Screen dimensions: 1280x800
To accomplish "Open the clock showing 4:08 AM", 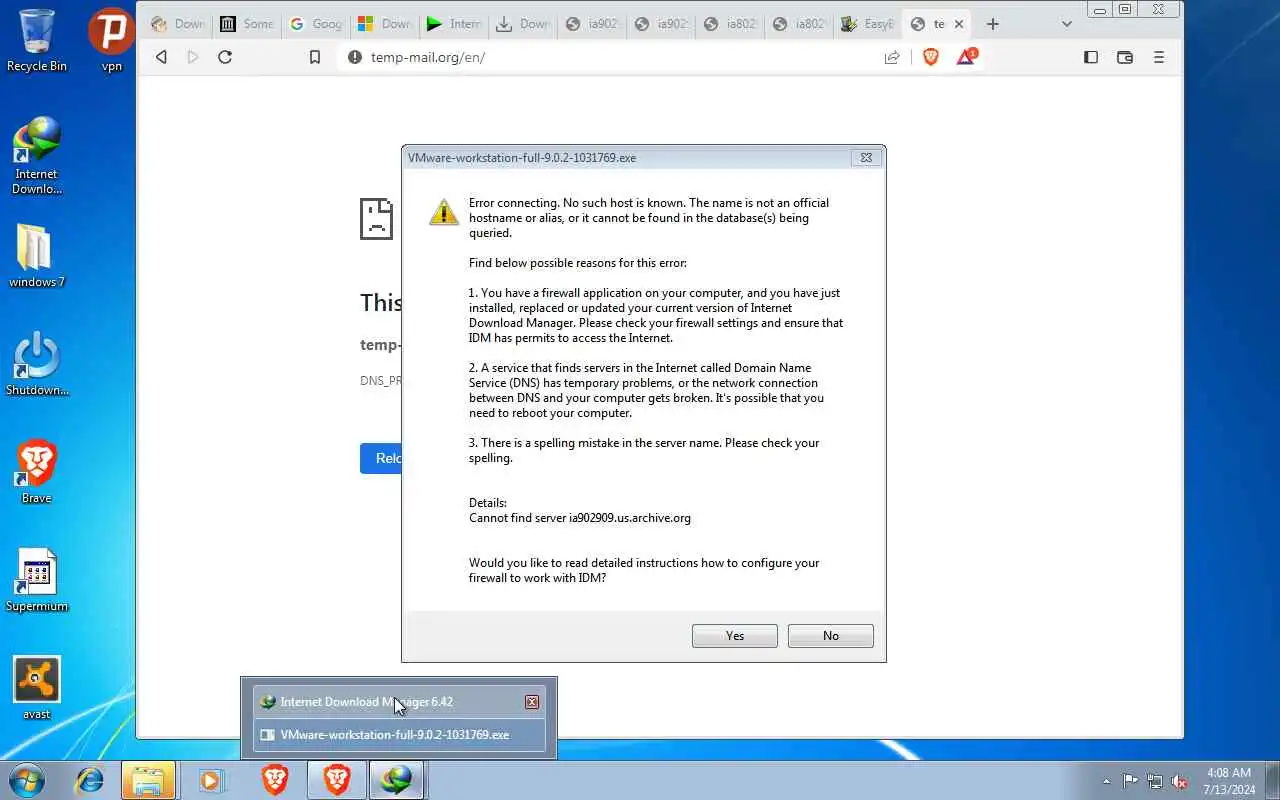I will click(x=1229, y=780).
